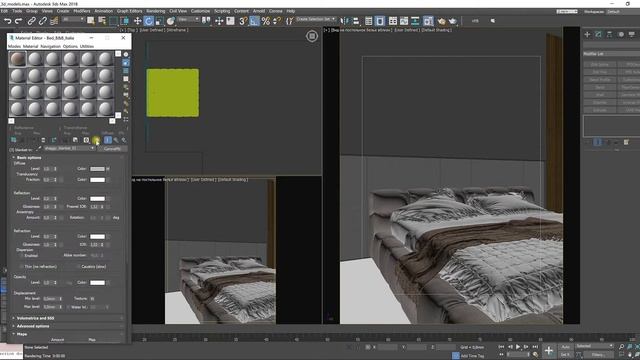
Task: Activate the Select and Move tool
Action: 138,21
